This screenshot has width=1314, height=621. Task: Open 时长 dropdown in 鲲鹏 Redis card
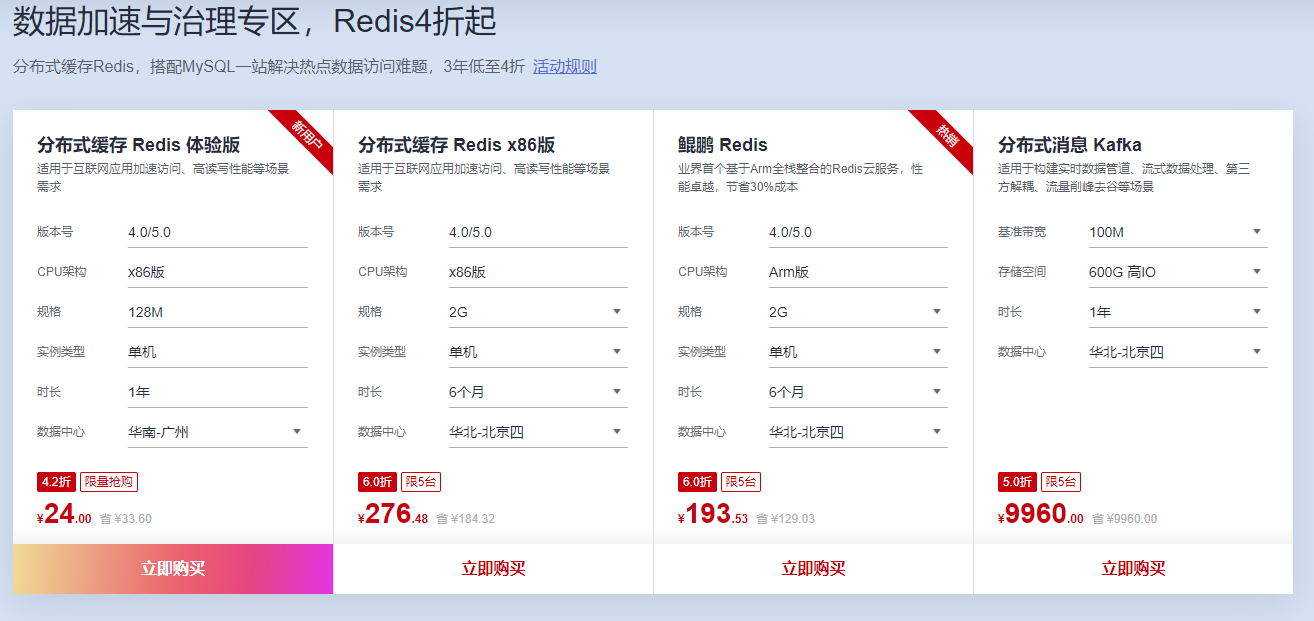858,392
